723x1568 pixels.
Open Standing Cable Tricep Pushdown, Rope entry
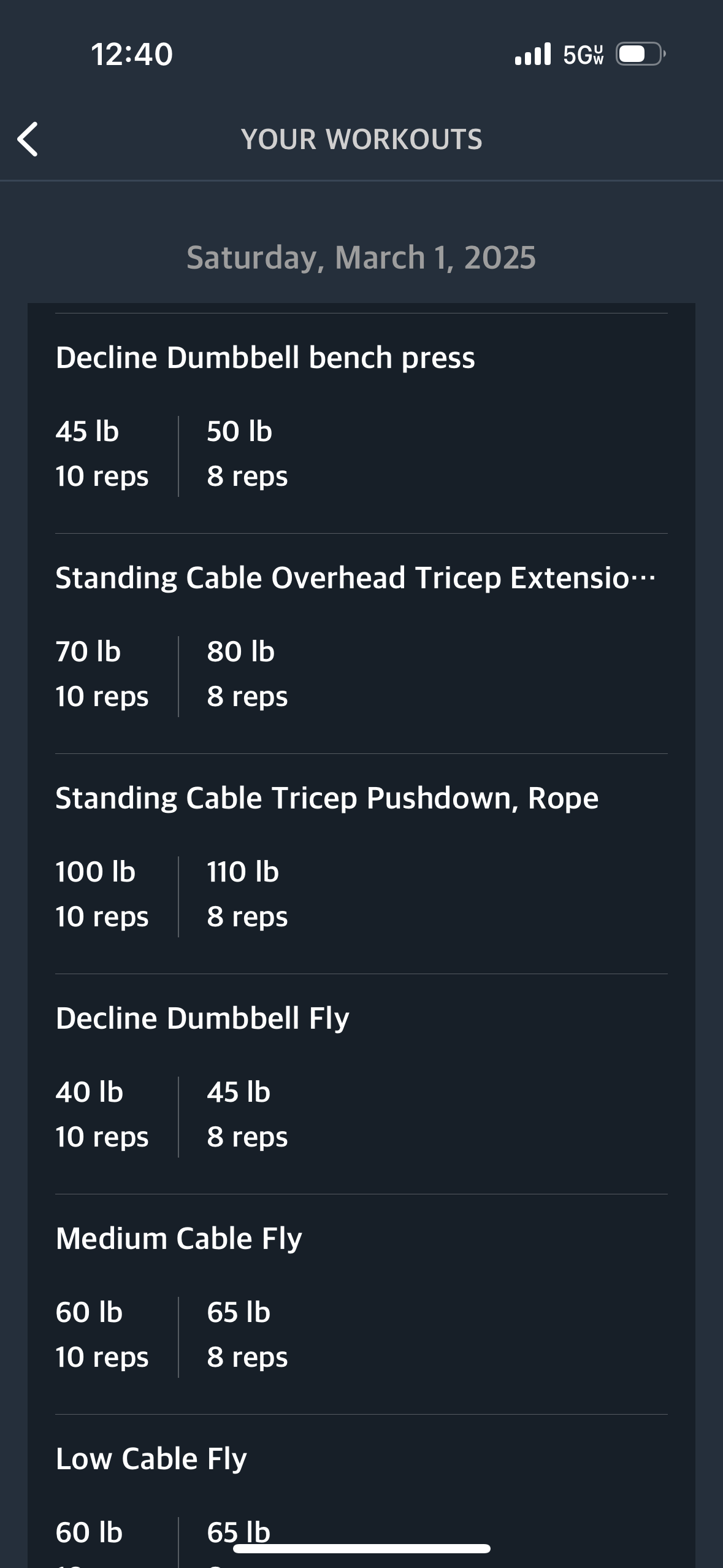(327, 798)
